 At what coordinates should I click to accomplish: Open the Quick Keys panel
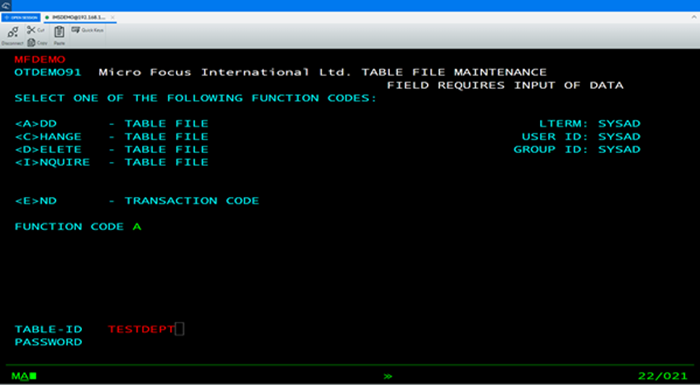88,30
